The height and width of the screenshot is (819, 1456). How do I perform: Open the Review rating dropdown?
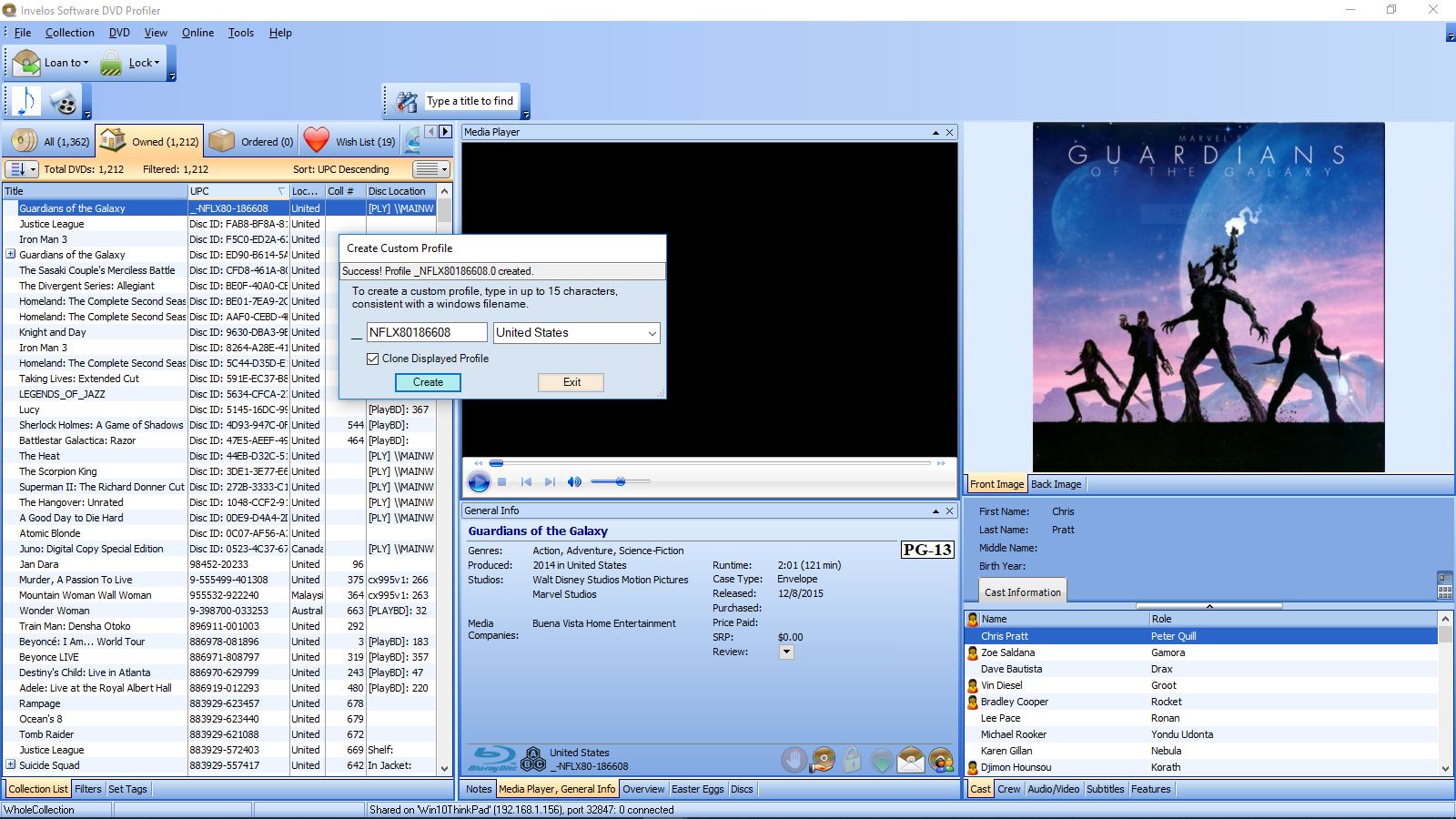(x=786, y=652)
